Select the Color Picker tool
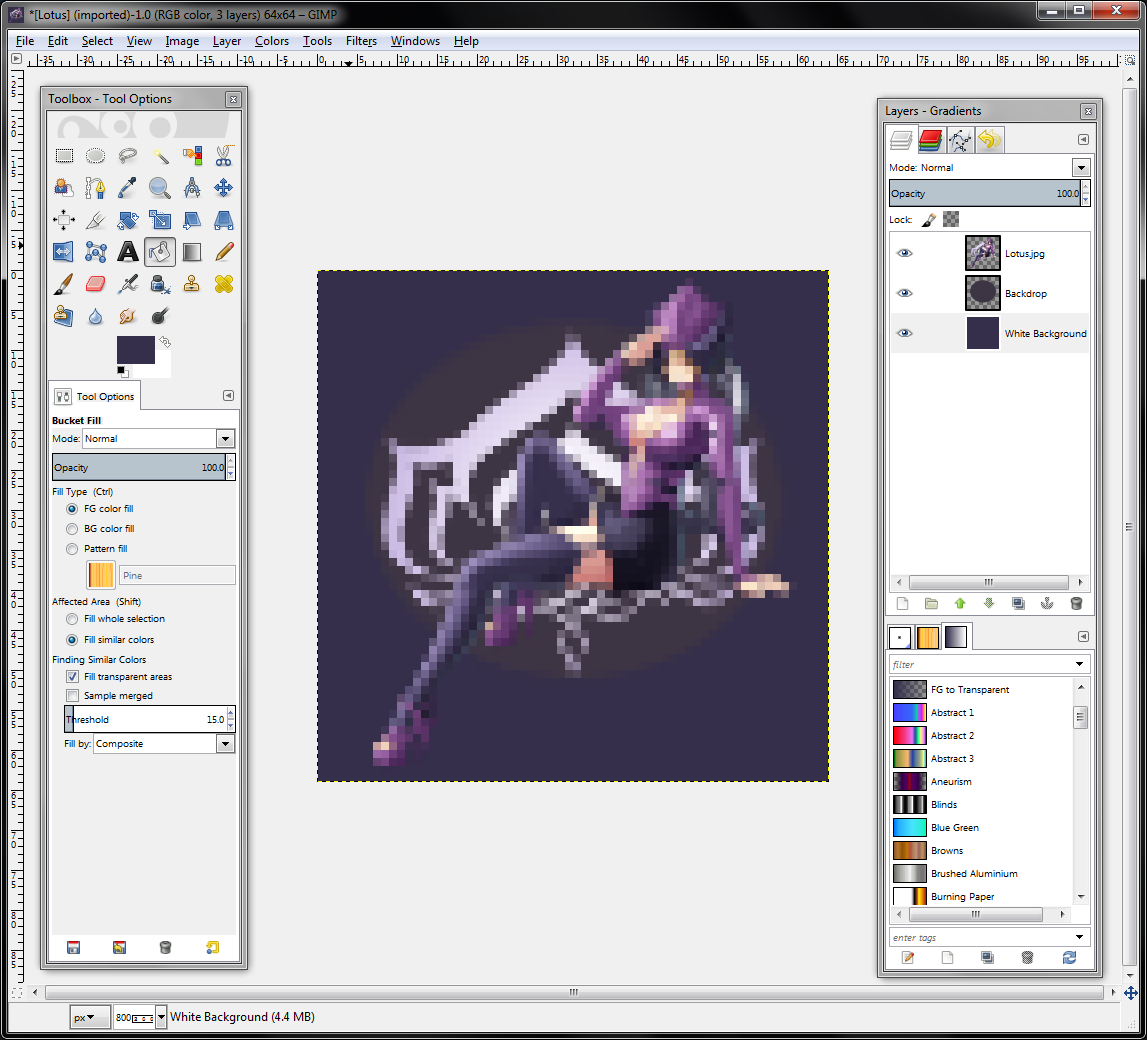The image size is (1147, 1040). (128, 188)
